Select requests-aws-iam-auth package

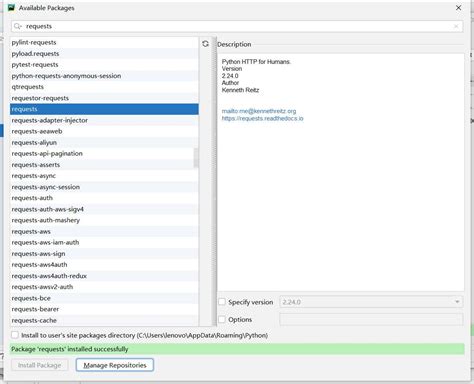[x=104, y=242]
